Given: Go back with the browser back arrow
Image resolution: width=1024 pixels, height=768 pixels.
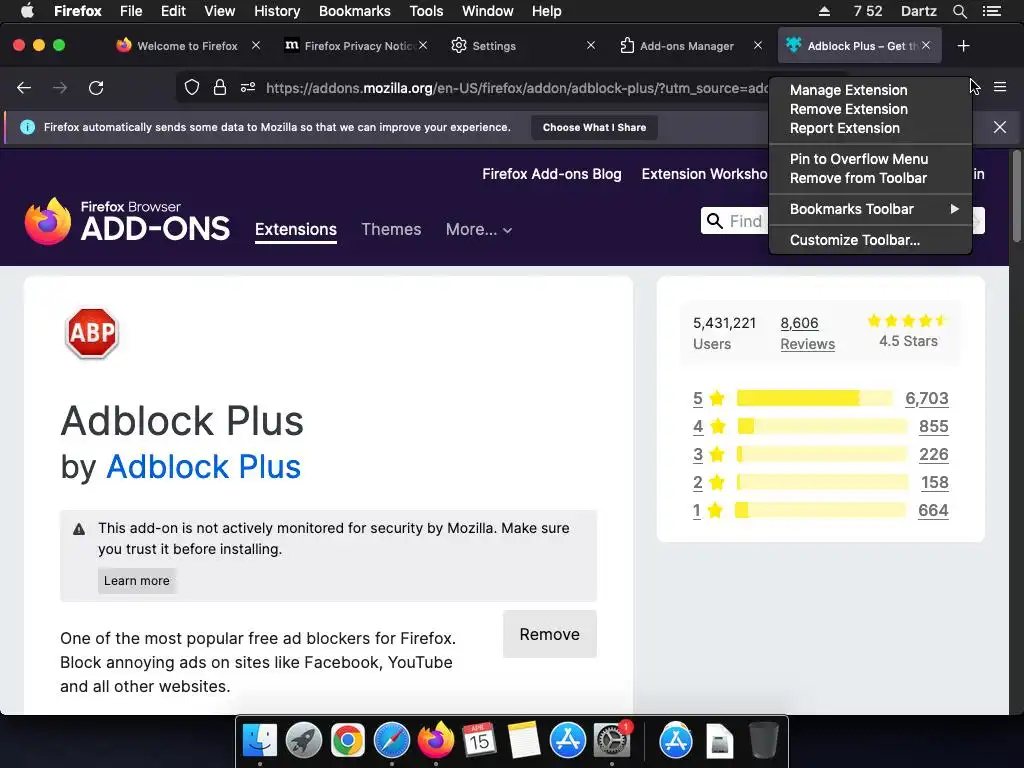Looking at the screenshot, I should point(24,88).
